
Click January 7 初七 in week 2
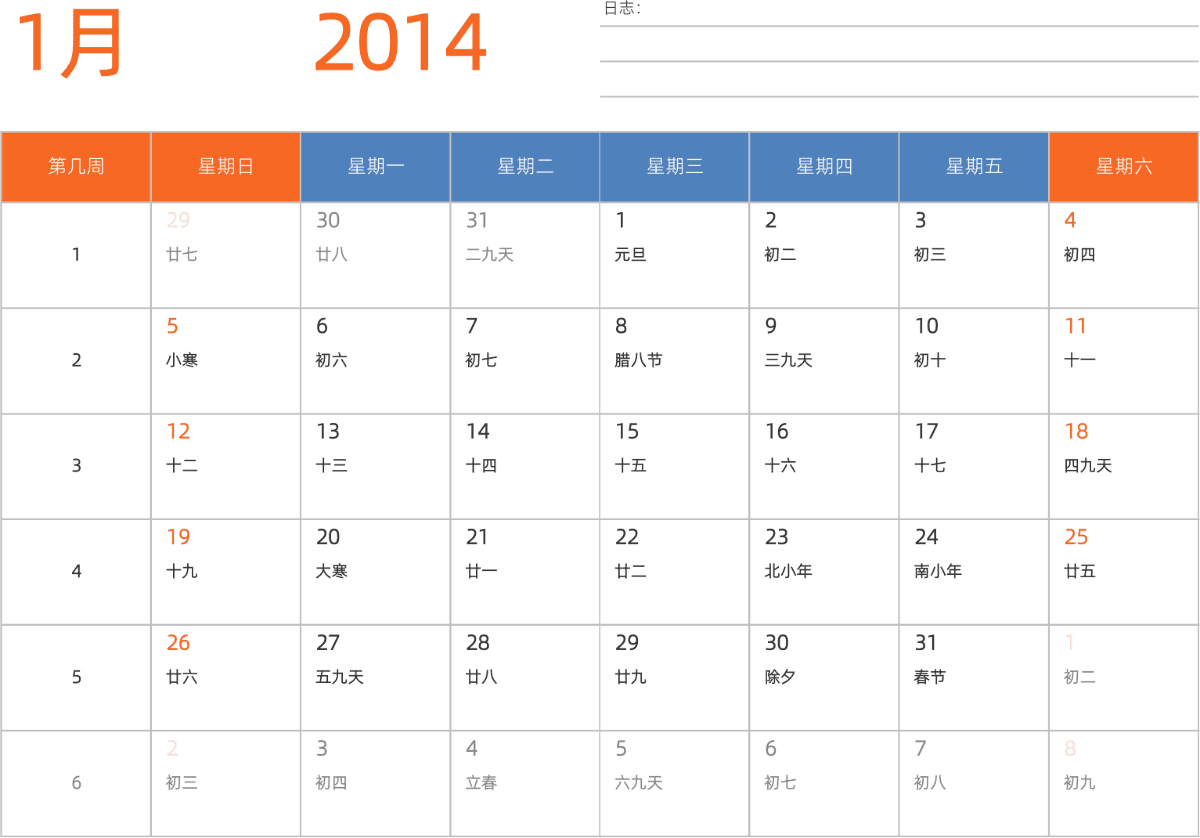click(x=525, y=361)
